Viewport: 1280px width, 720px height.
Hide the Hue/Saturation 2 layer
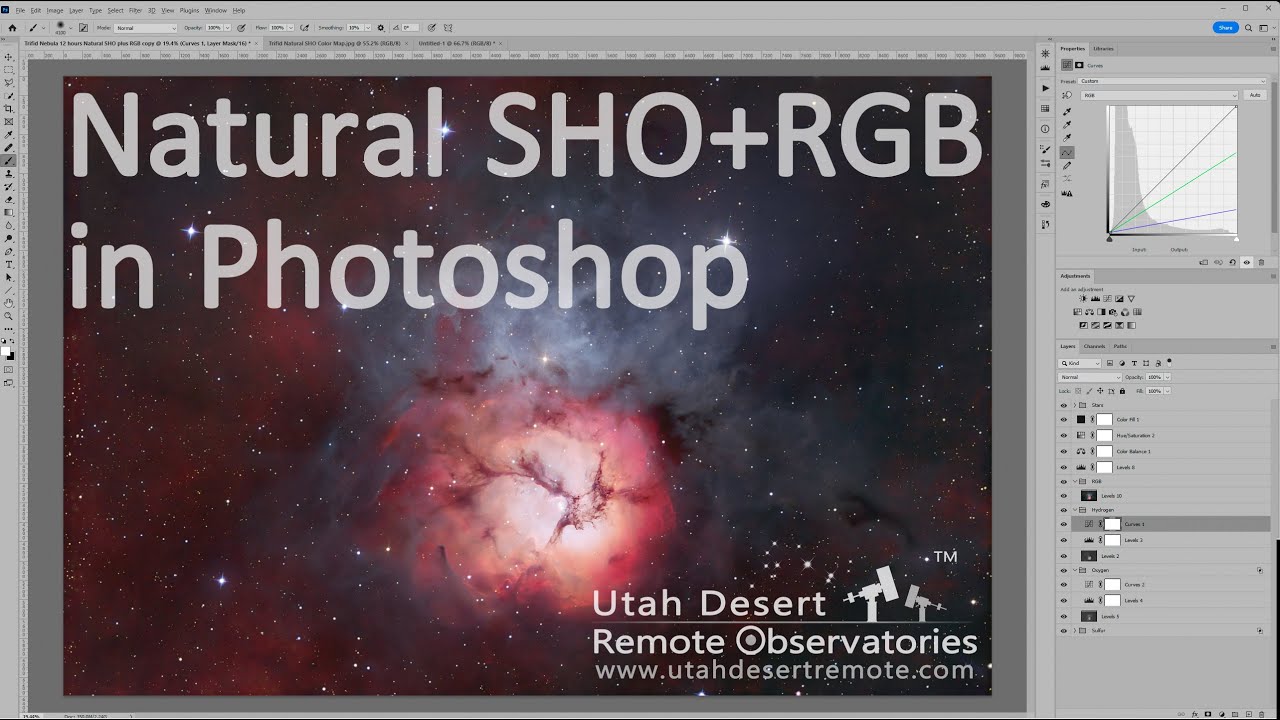(x=1064, y=435)
